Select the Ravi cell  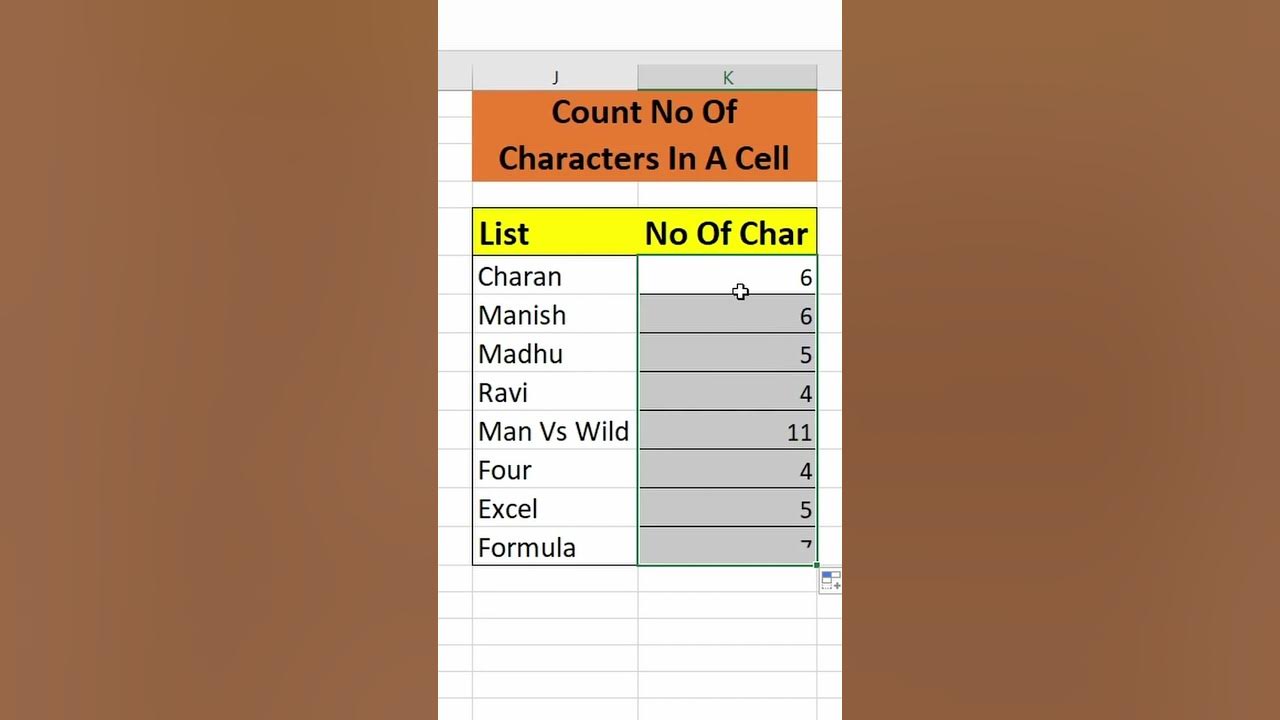555,393
